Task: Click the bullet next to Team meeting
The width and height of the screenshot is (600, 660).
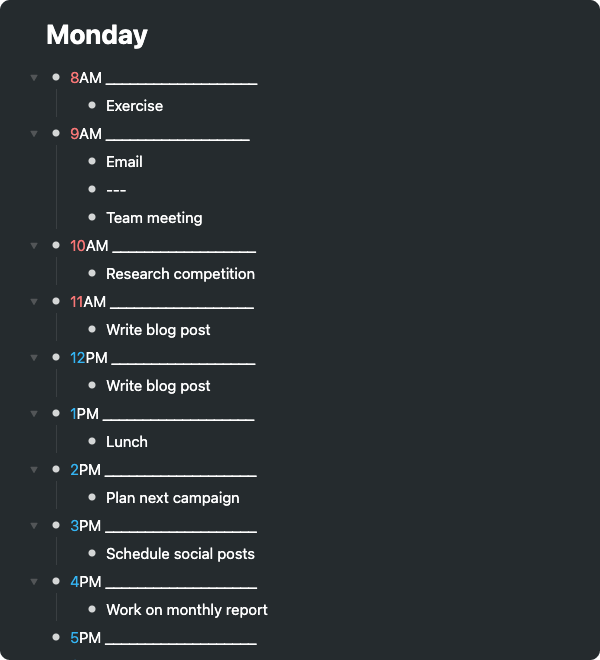Action: pos(92,217)
